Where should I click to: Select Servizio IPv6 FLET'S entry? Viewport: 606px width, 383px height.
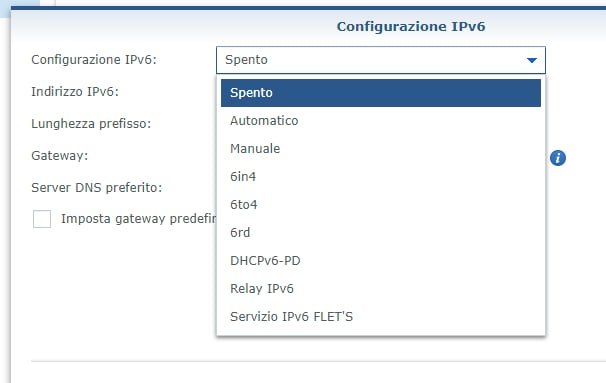tap(381, 317)
